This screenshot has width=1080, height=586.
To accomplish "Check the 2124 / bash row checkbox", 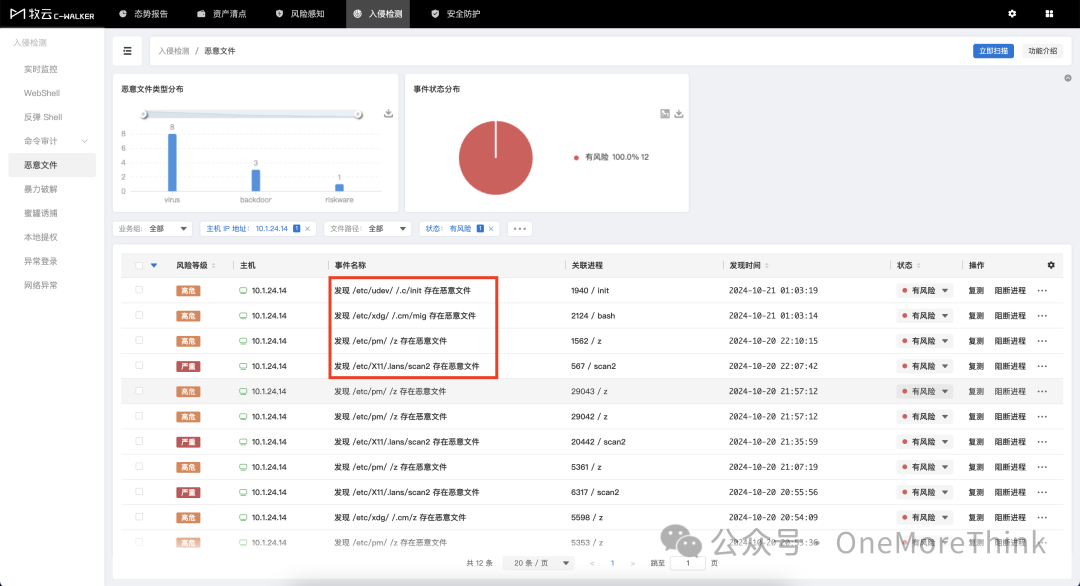I will tap(139, 315).
